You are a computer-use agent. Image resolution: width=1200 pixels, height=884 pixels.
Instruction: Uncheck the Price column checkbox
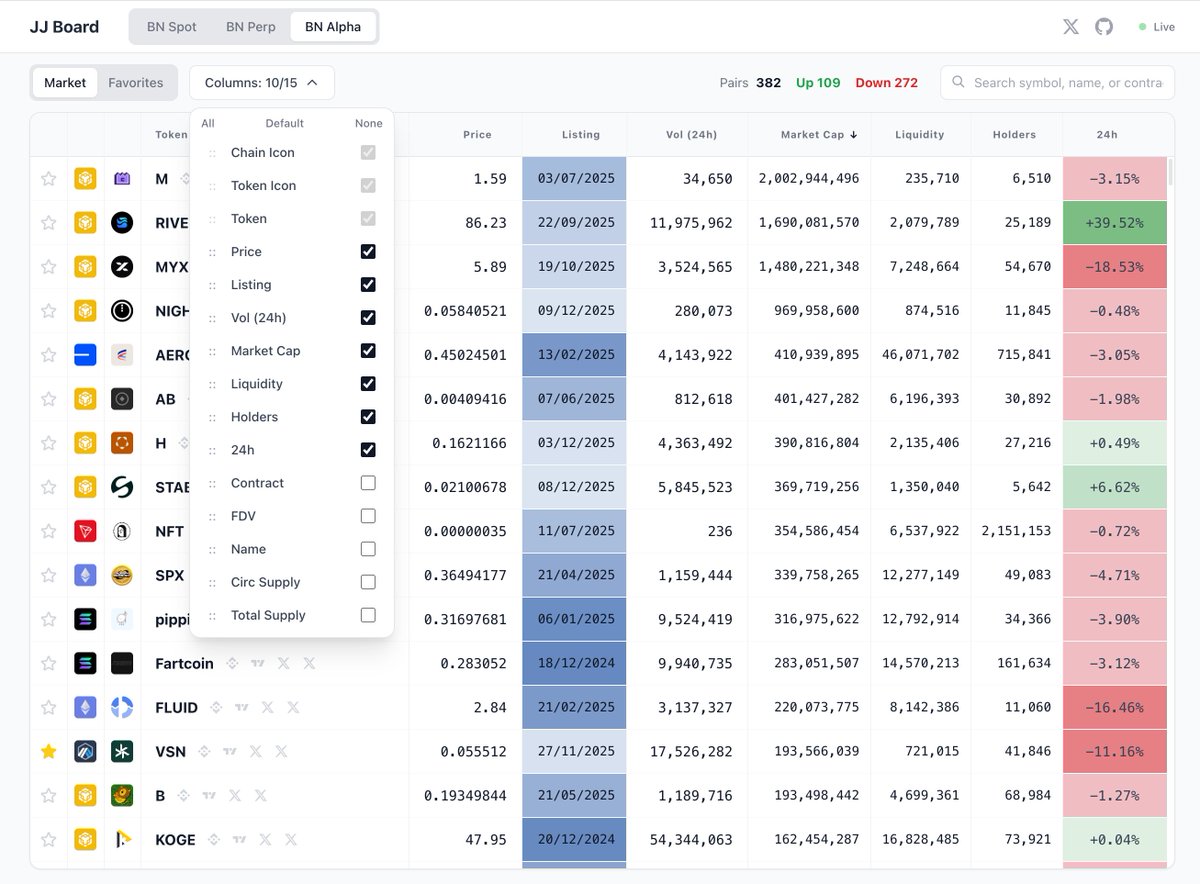click(368, 251)
